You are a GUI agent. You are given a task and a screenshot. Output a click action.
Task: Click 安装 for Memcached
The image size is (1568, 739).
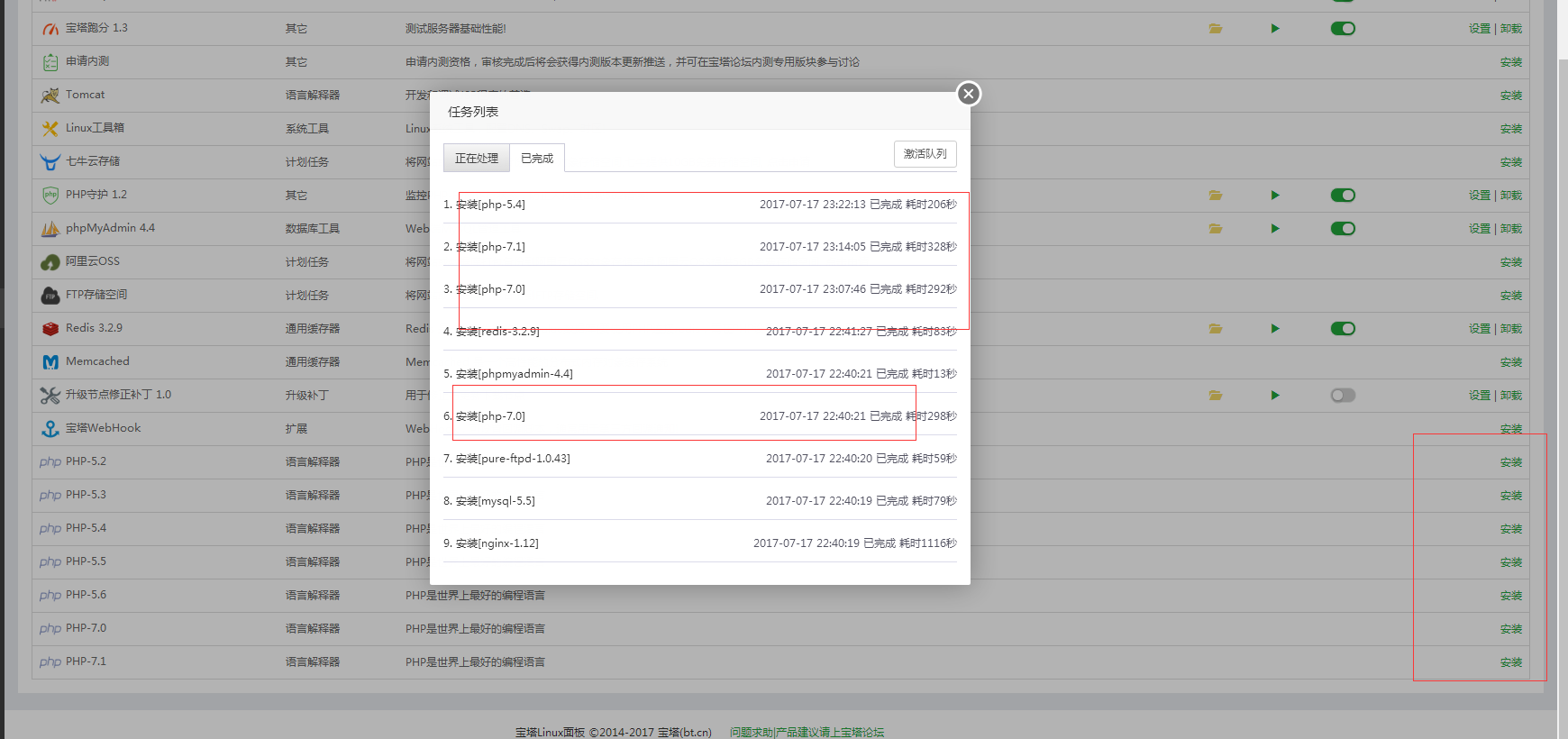(1511, 362)
